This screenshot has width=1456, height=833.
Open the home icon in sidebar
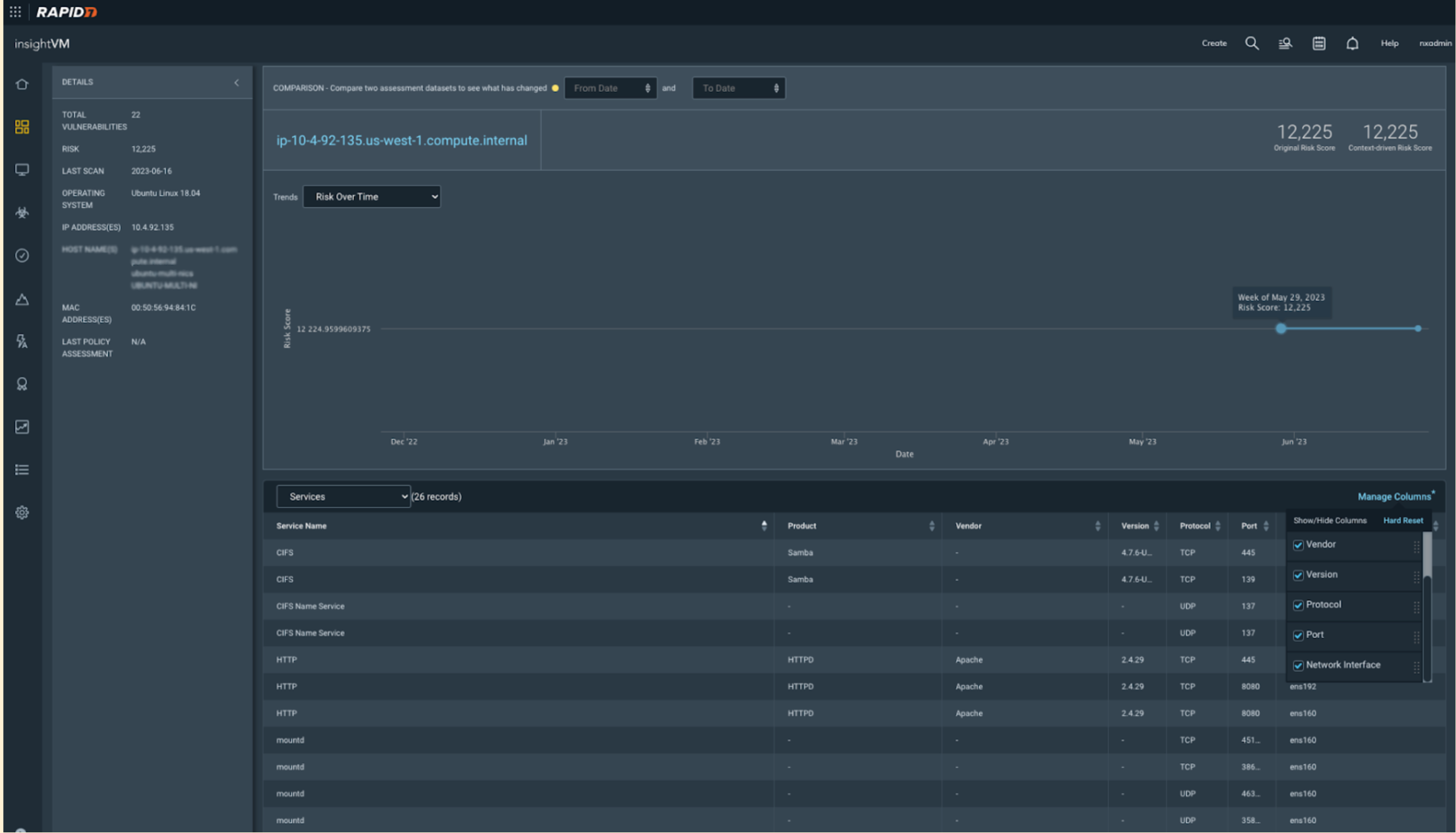click(x=22, y=84)
